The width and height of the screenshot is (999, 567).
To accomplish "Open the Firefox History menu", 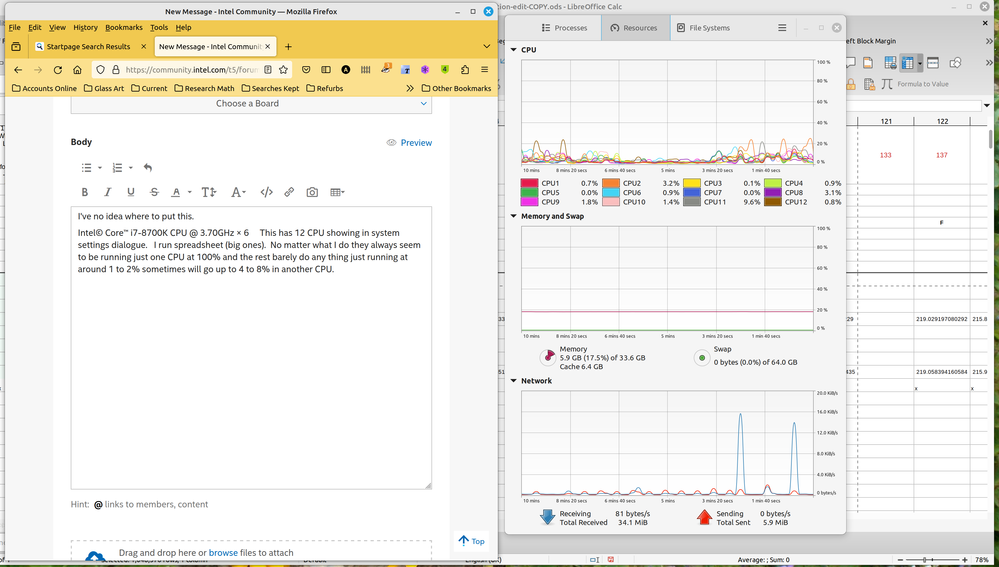I will [85, 27].
